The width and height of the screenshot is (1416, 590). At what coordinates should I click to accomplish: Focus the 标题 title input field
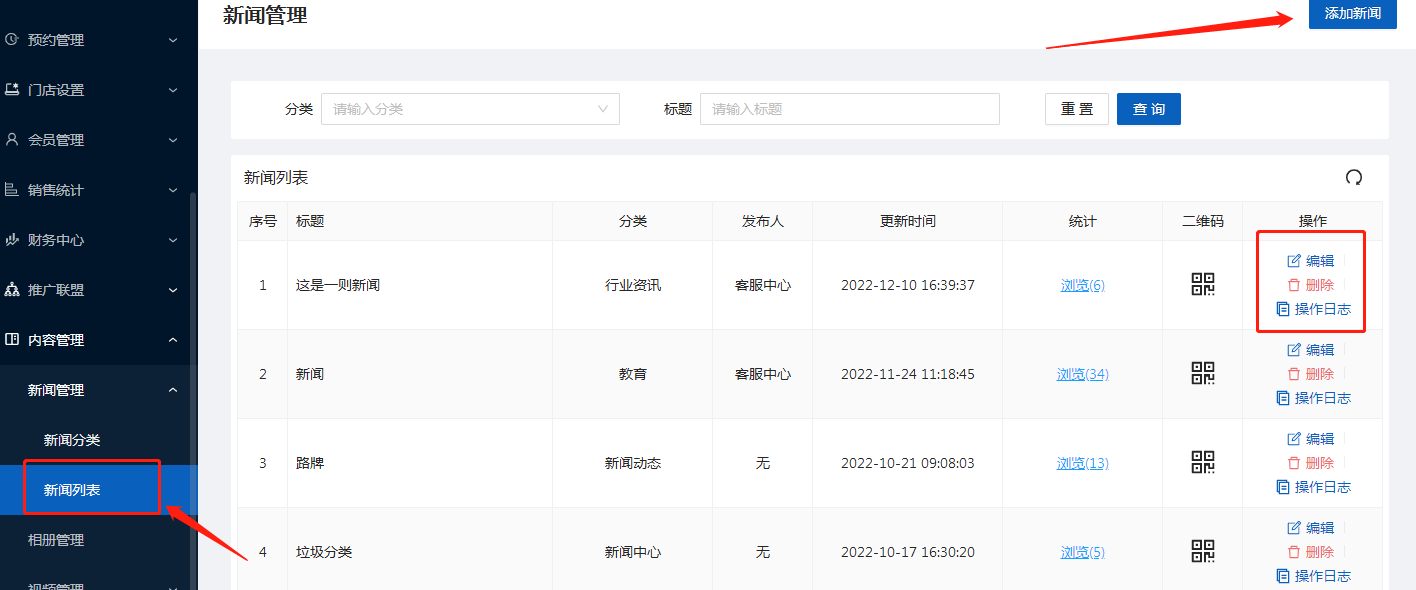click(849, 109)
